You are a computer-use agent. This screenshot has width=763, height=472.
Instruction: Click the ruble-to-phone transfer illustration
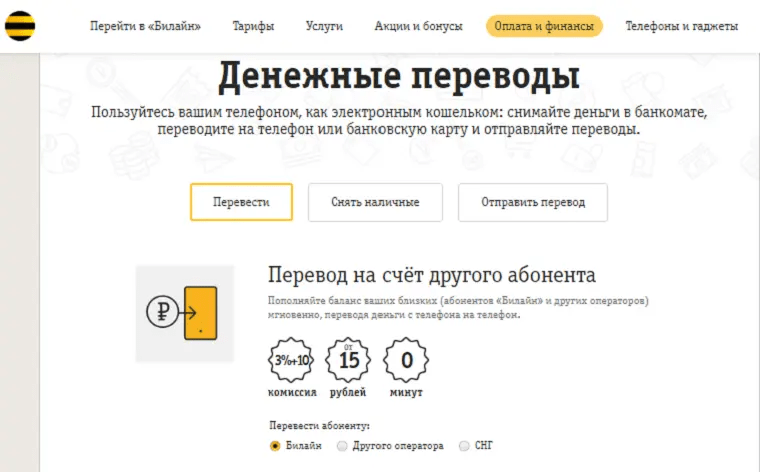[185, 313]
